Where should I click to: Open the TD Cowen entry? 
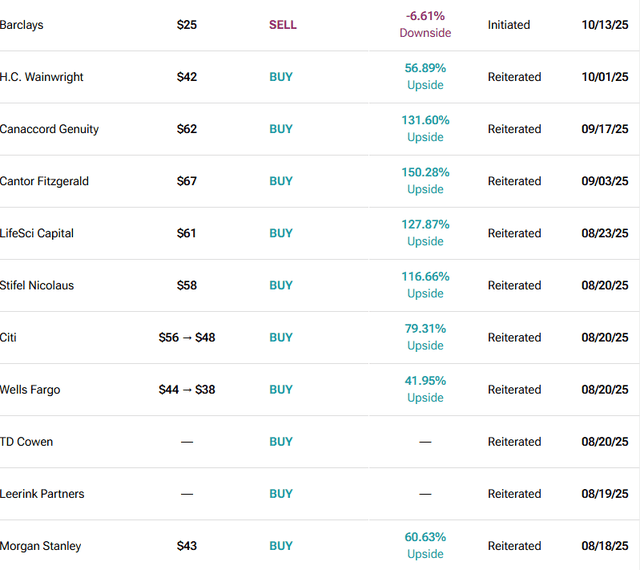coord(27,441)
